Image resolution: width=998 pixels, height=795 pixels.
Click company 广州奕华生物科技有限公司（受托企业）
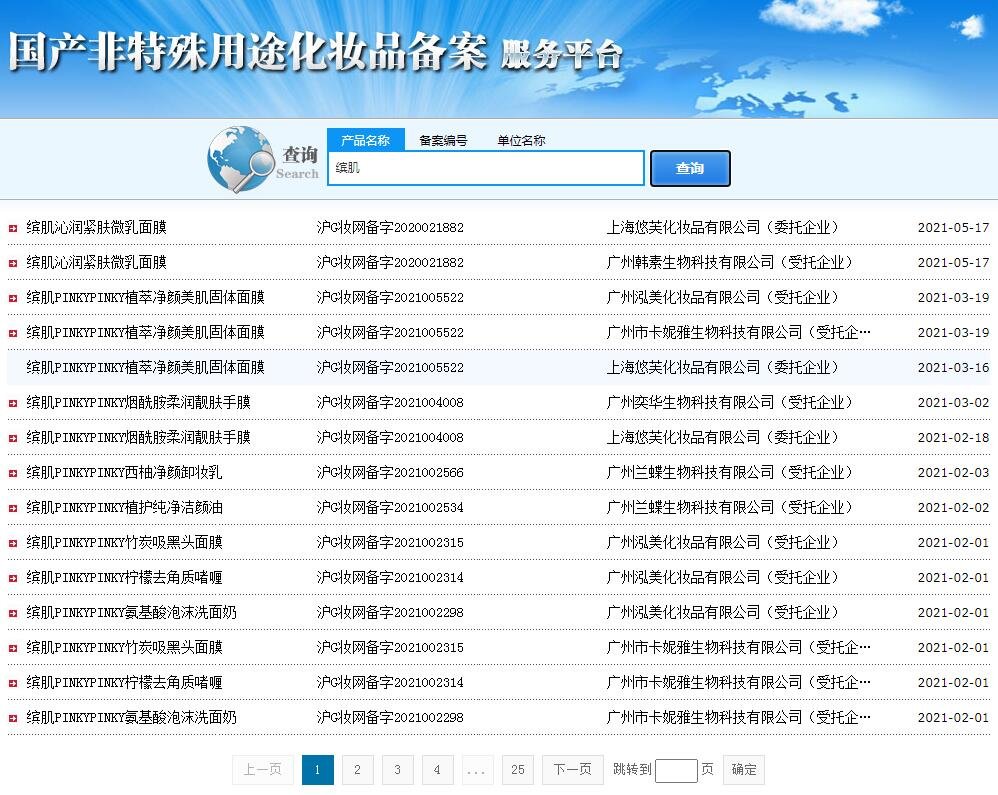pos(729,402)
